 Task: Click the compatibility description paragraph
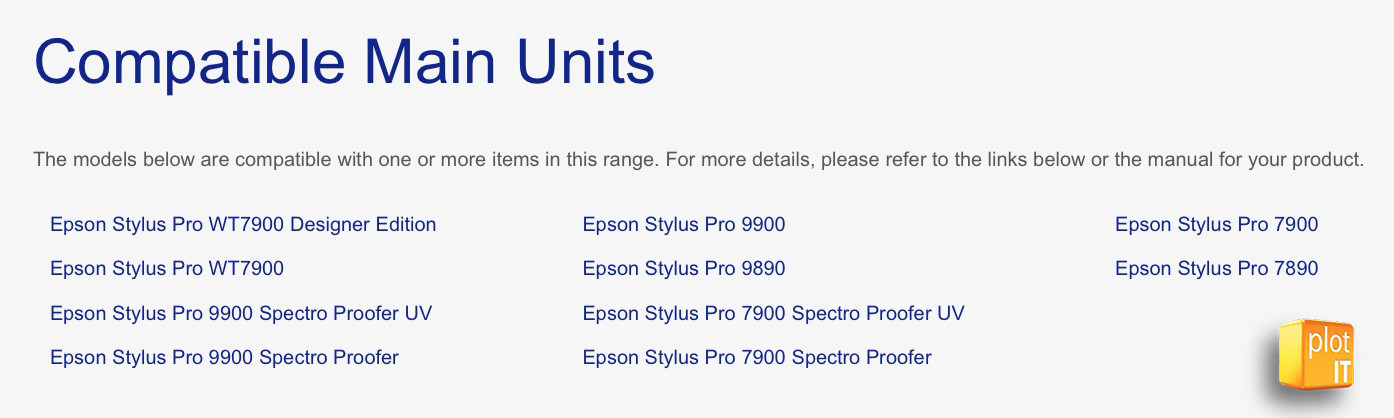point(698,160)
